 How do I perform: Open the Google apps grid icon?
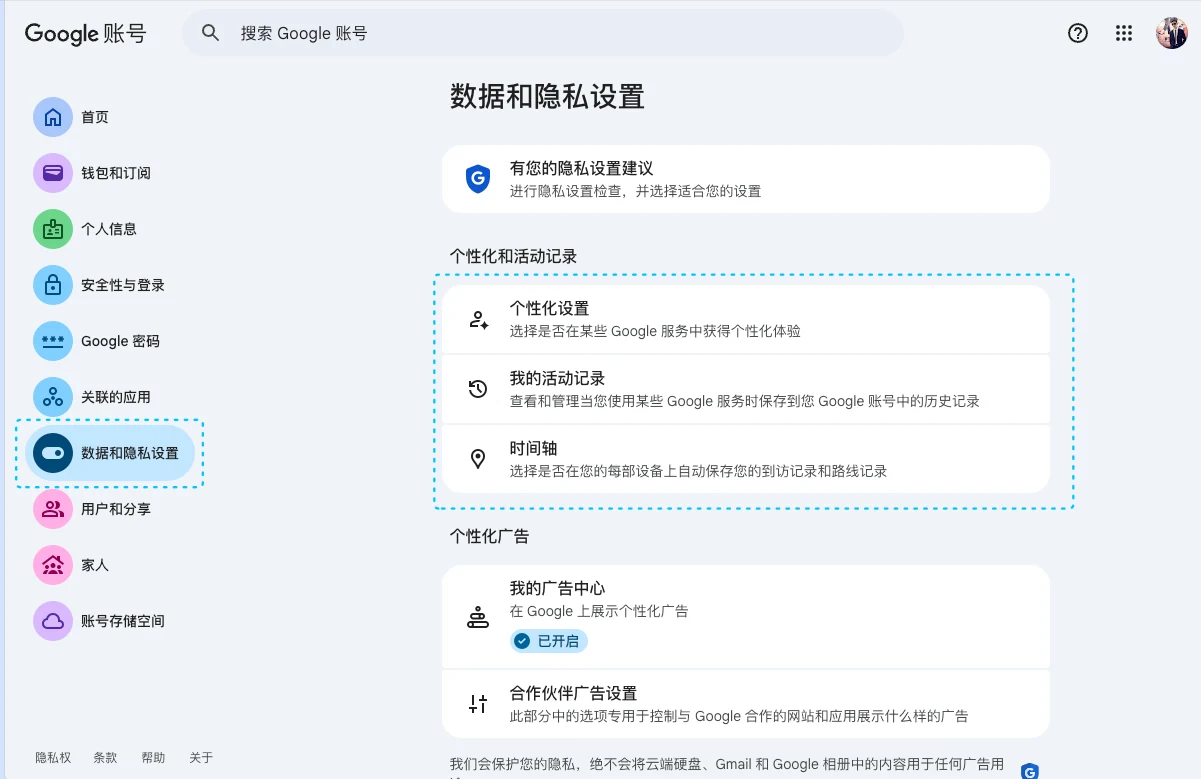click(1124, 33)
